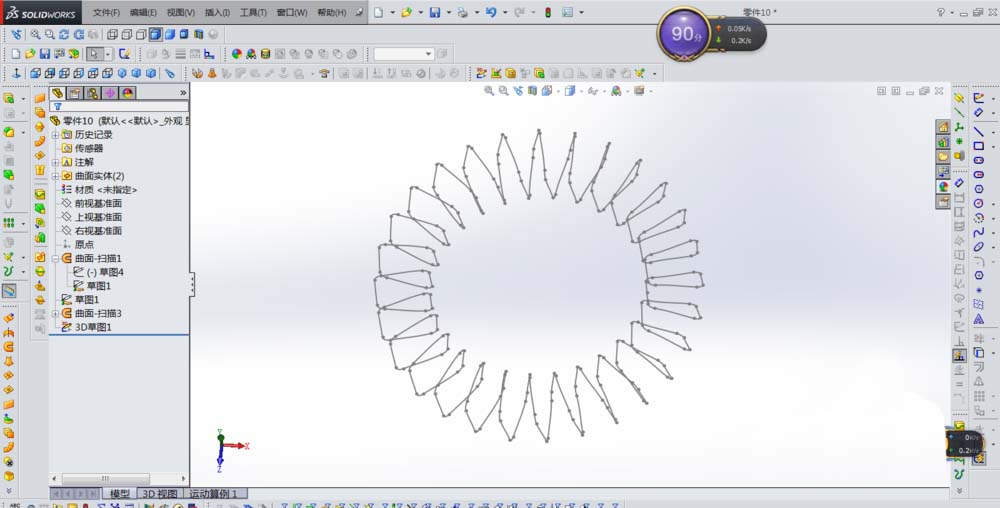Click the selection arrow tool
Image resolution: width=1000 pixels, height=508 pixels.
tap(94, 54)
